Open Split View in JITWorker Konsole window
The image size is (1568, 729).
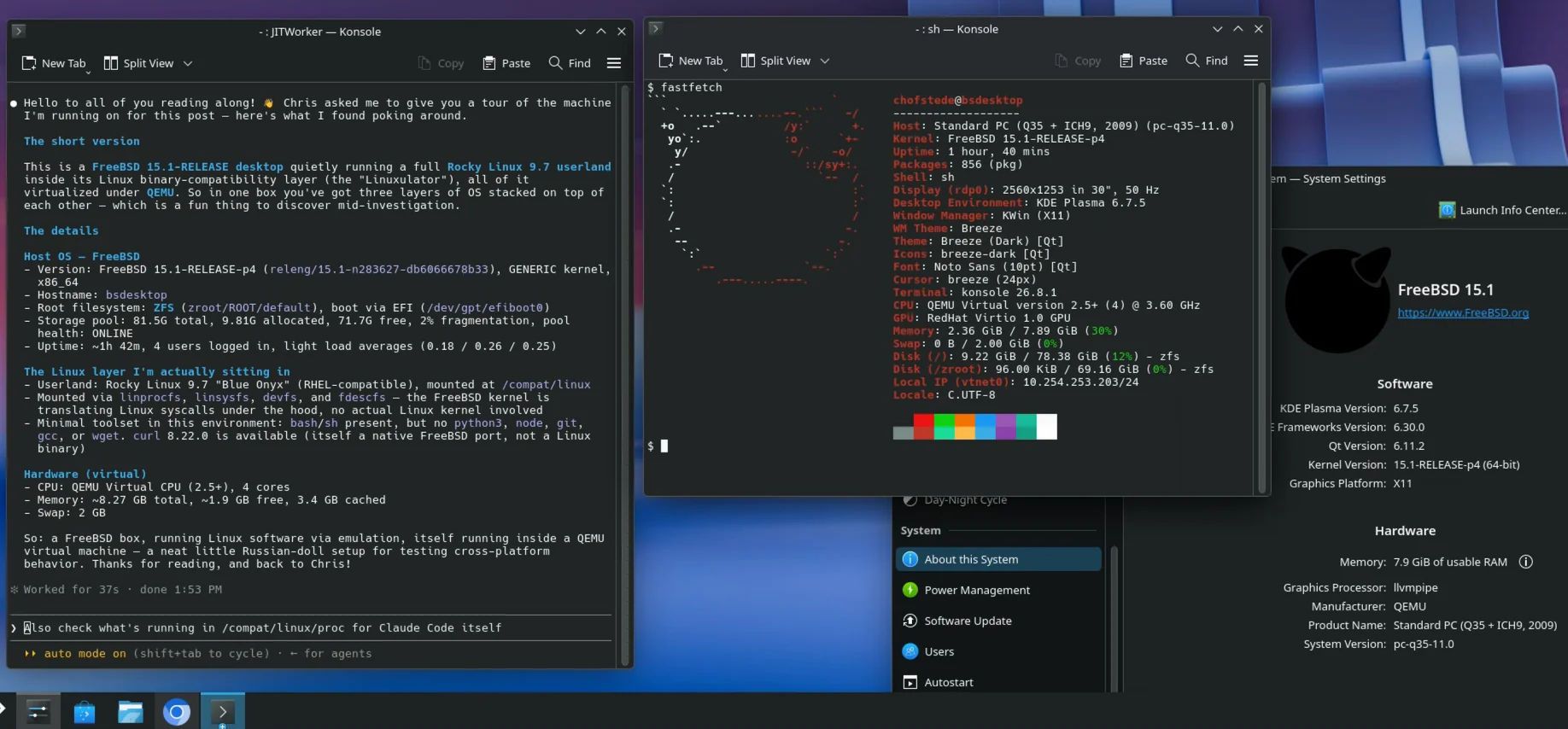point(138,63)
